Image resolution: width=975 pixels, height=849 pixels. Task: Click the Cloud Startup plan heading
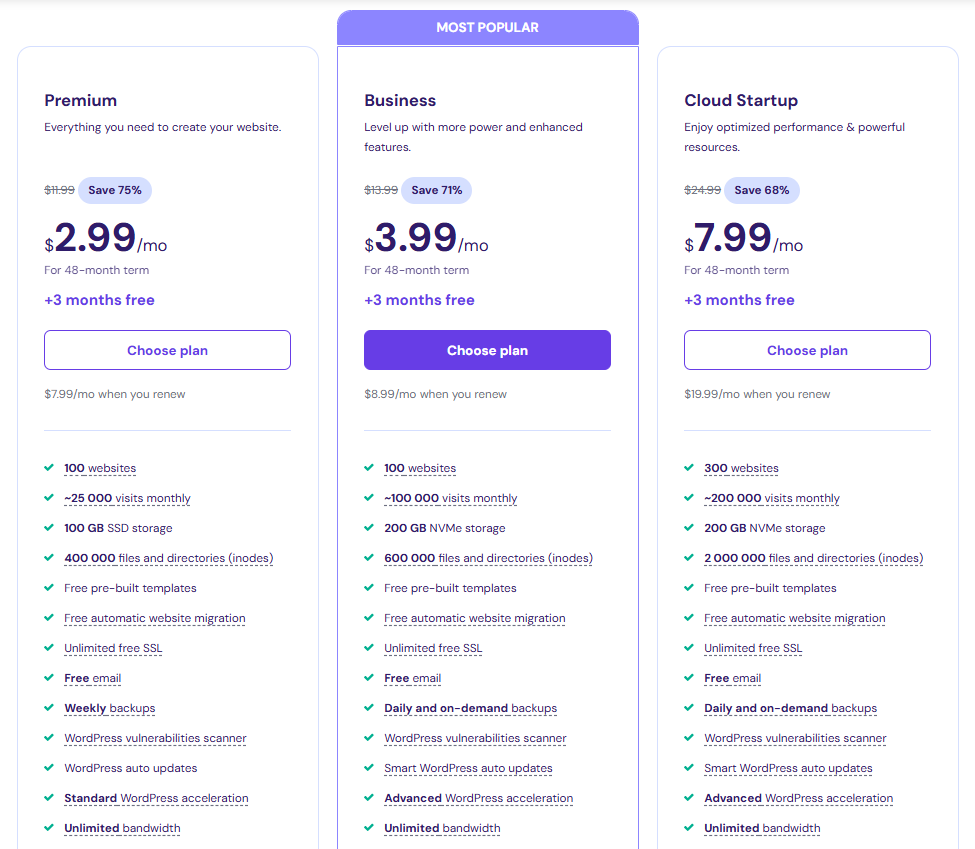741,100
